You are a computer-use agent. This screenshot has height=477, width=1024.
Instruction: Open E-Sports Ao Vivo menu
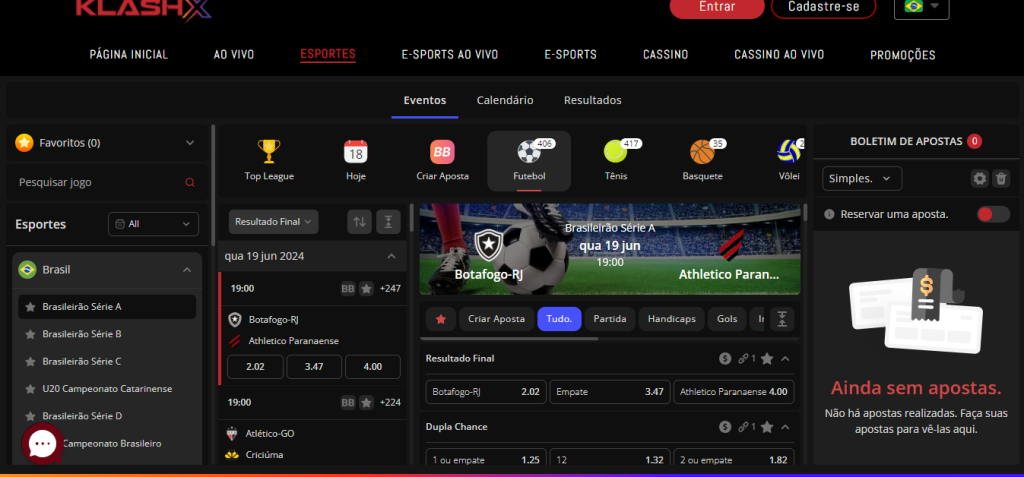(x=449, y=55)
